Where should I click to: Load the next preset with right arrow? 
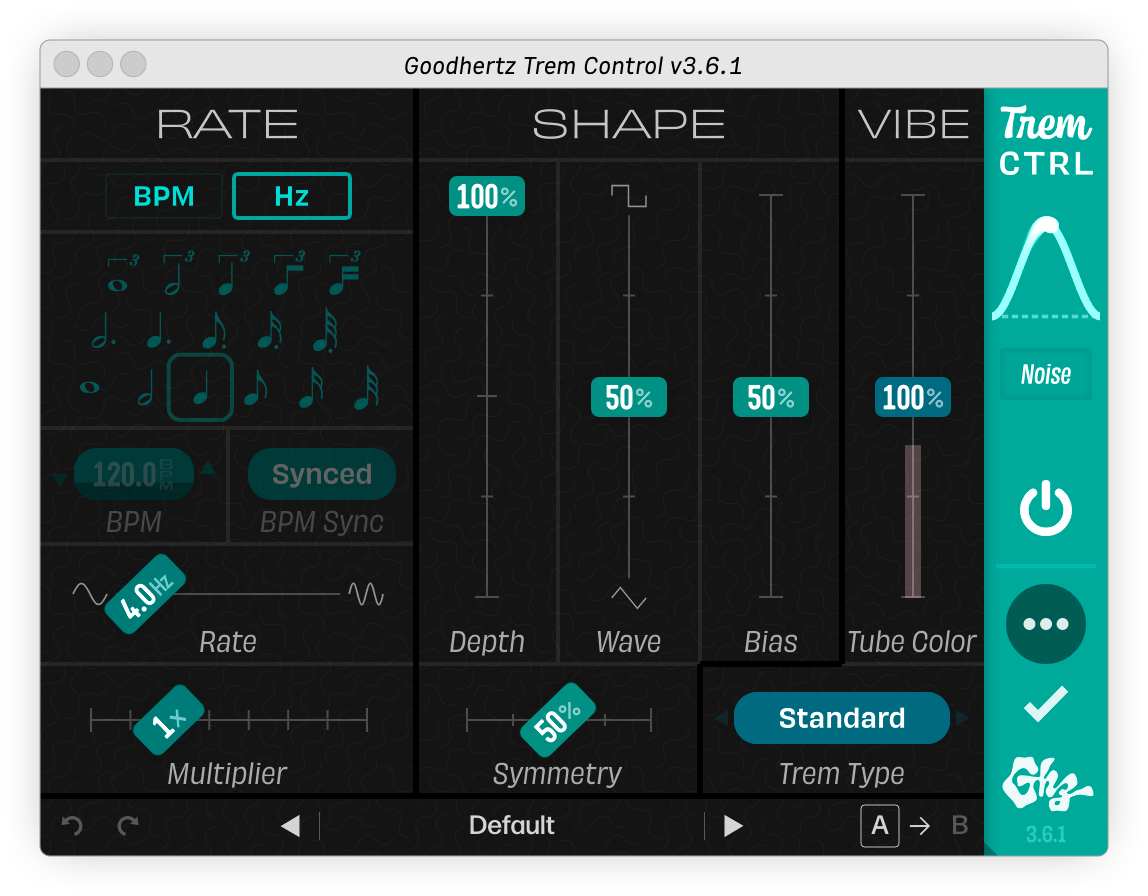point(733,826)
